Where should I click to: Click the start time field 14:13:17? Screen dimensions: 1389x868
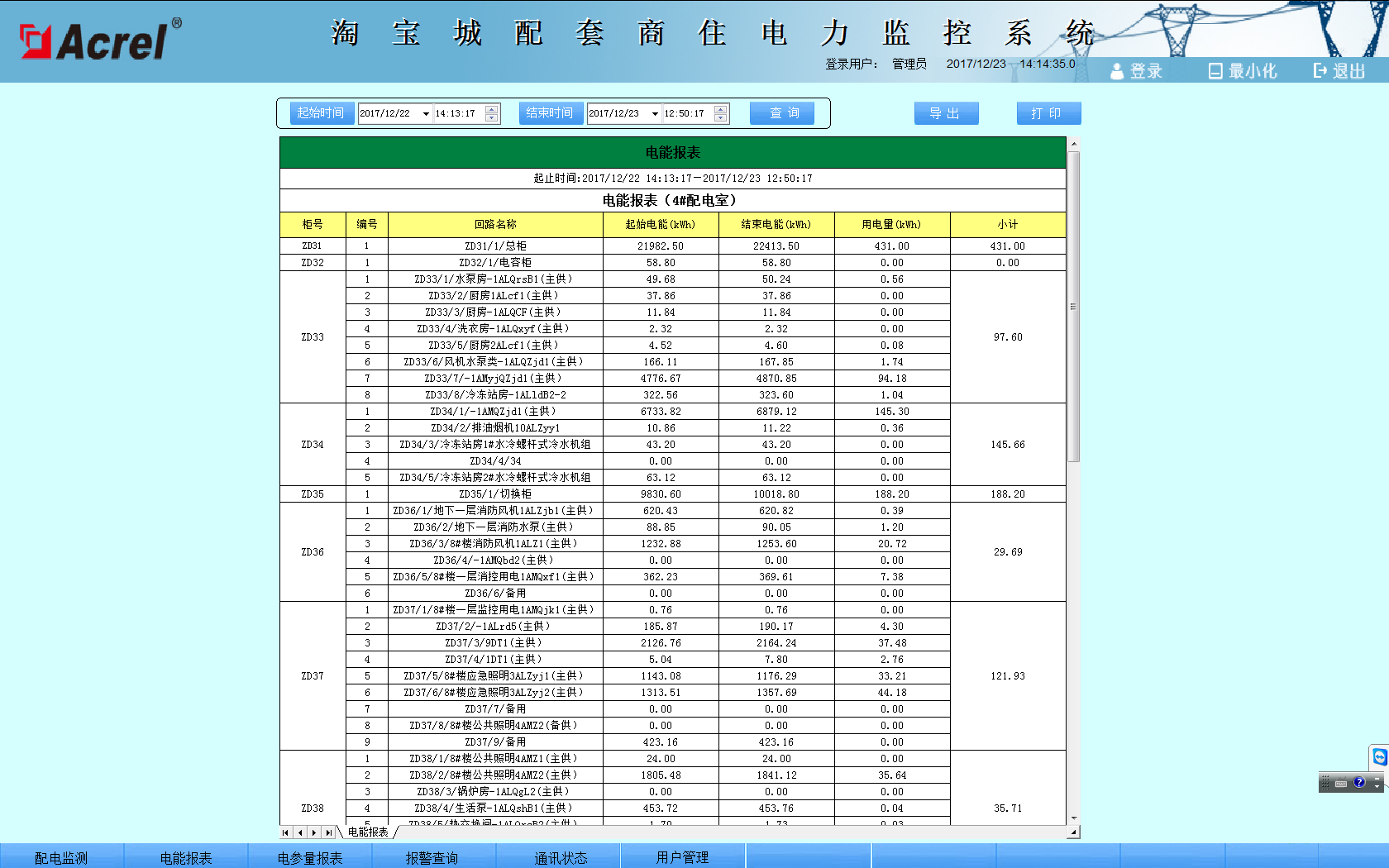coord(460,114)
